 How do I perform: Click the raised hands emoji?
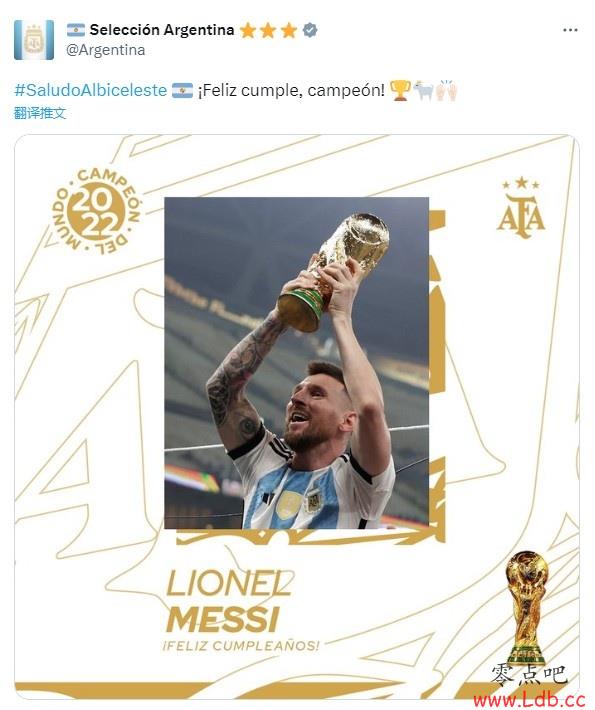[x=446, y=90]
